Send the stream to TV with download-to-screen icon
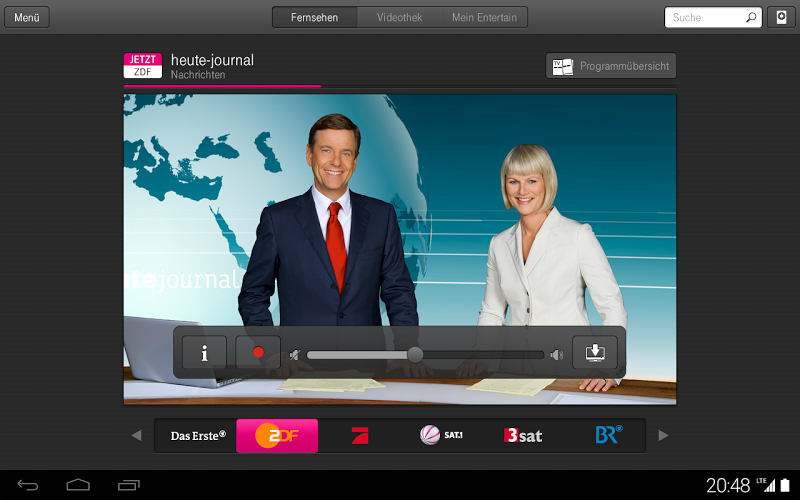800x500 pixels. [595, 353]
